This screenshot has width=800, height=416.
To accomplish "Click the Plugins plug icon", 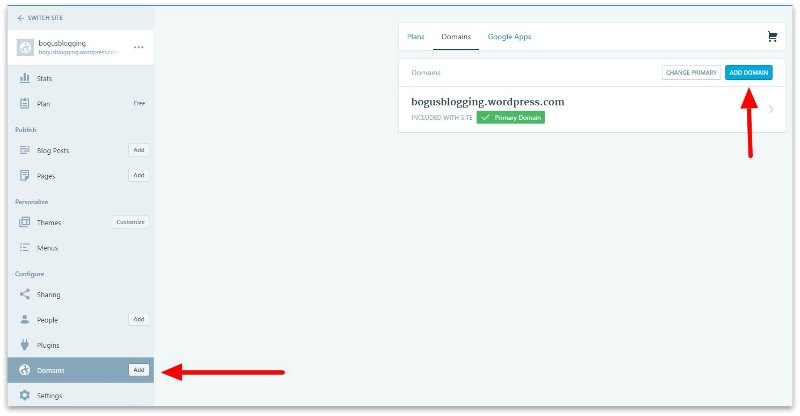I will tap(24, 345).
